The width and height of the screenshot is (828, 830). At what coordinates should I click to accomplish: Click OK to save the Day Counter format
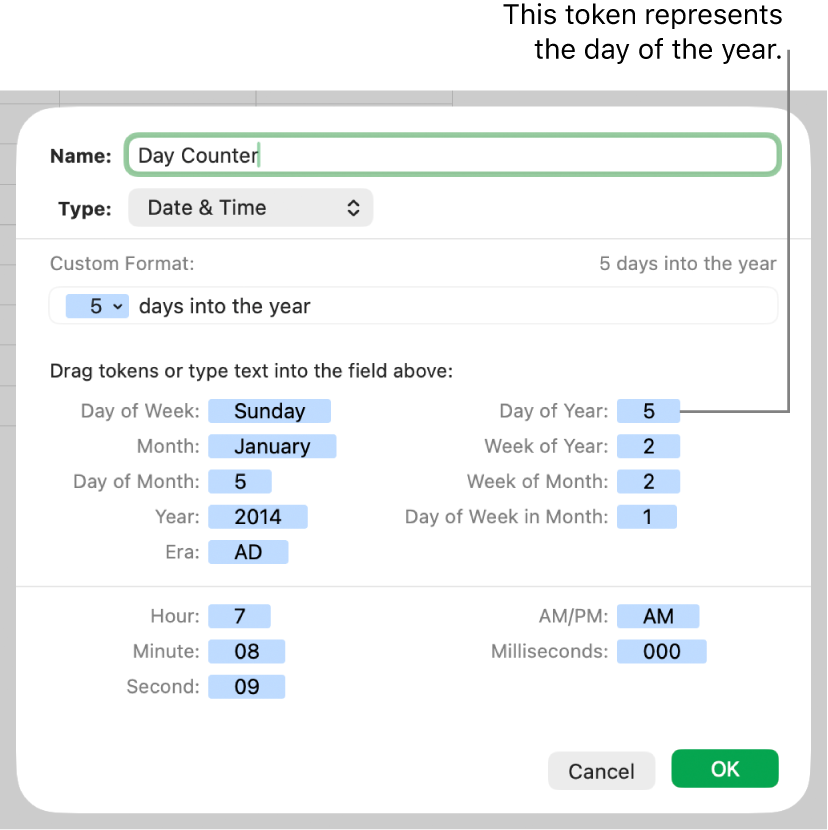click(724, 769)
